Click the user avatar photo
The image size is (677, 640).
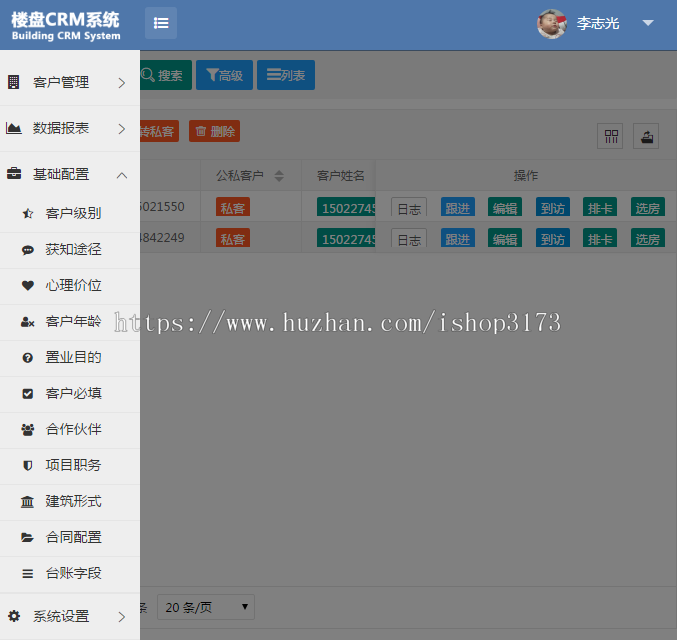click(x=551, y=24)
